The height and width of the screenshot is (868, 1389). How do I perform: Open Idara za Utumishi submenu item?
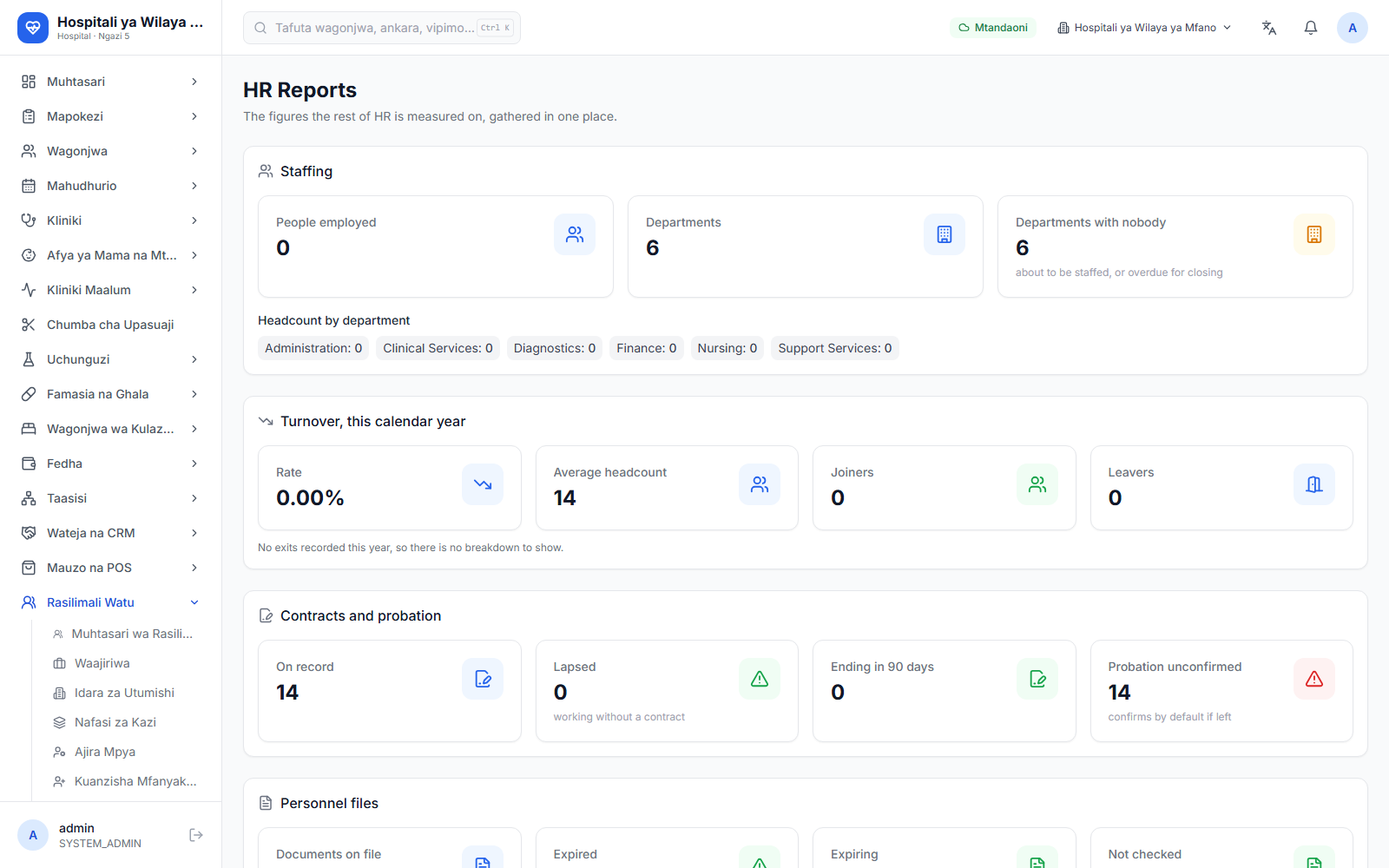(x=123, y=693)
